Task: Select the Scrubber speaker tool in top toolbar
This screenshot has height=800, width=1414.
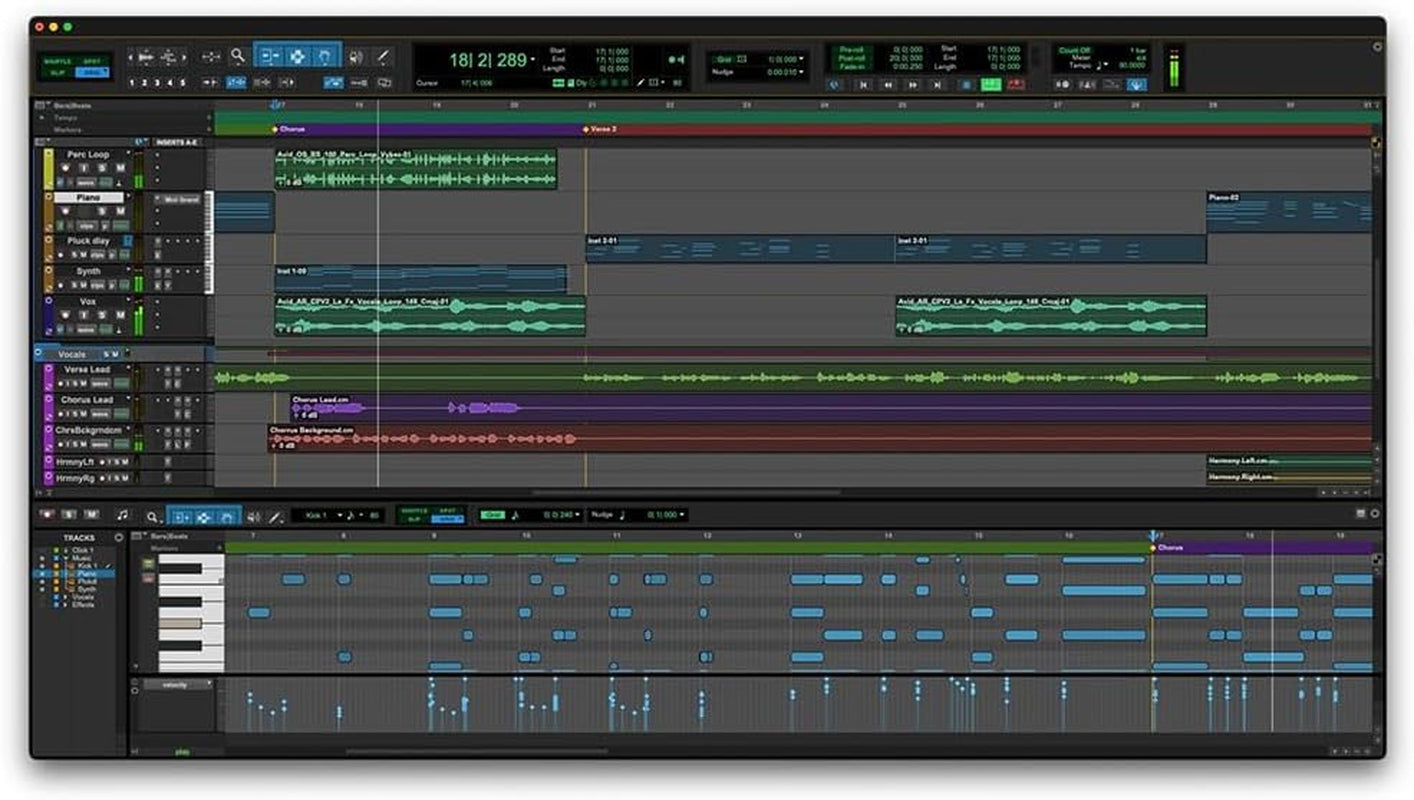Action: (355, 57)
